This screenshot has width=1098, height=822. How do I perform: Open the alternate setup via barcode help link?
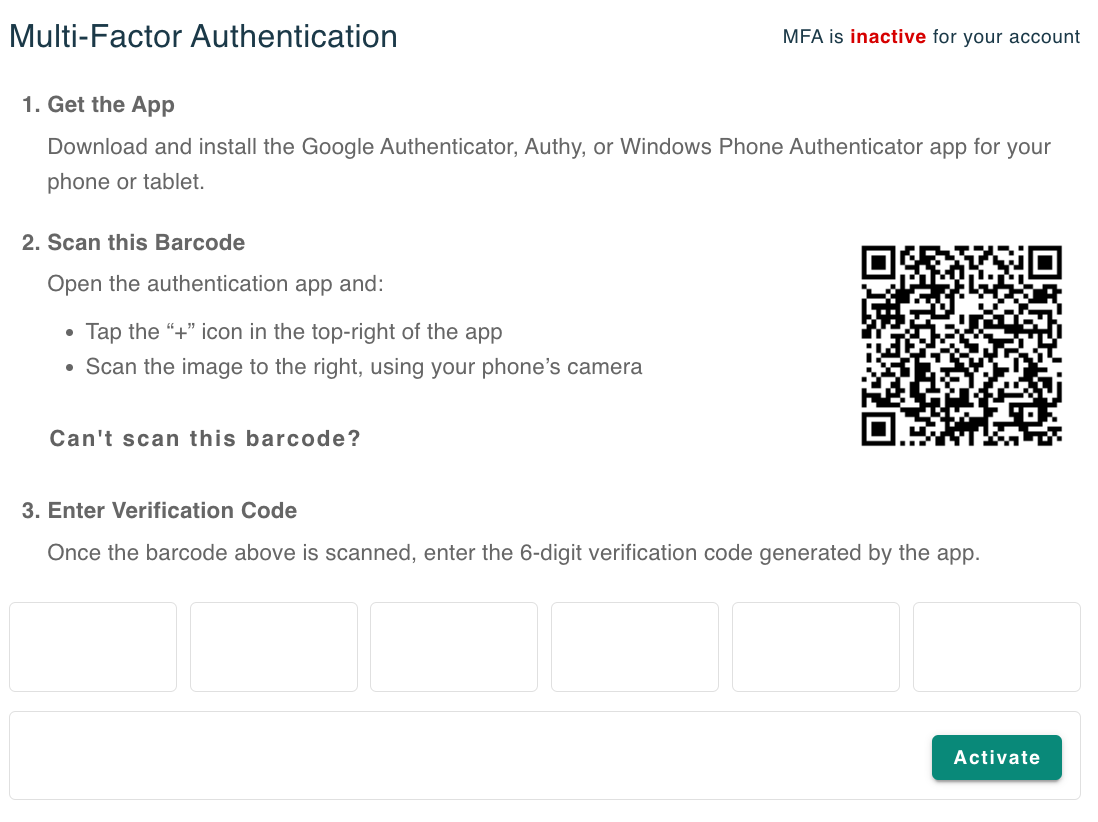pos(205,438)
